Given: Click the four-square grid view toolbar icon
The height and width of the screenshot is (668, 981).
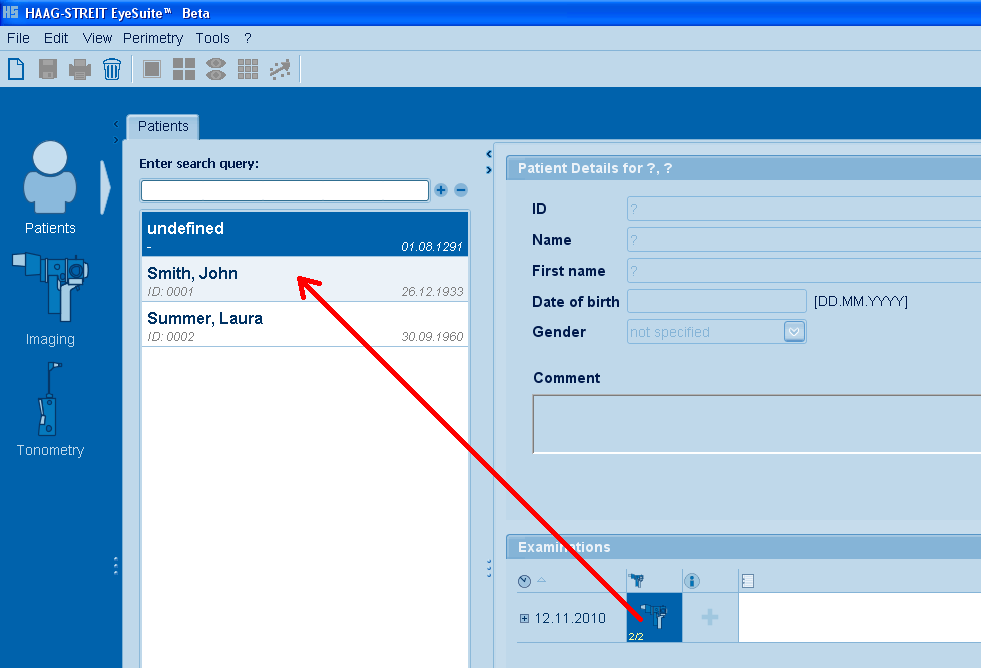Looking at the screenshot, I should [x=184, y=69].
